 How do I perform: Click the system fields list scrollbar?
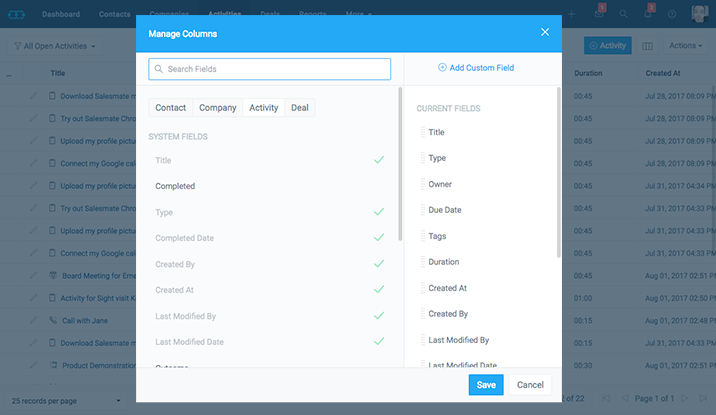(x=400, y=164)
